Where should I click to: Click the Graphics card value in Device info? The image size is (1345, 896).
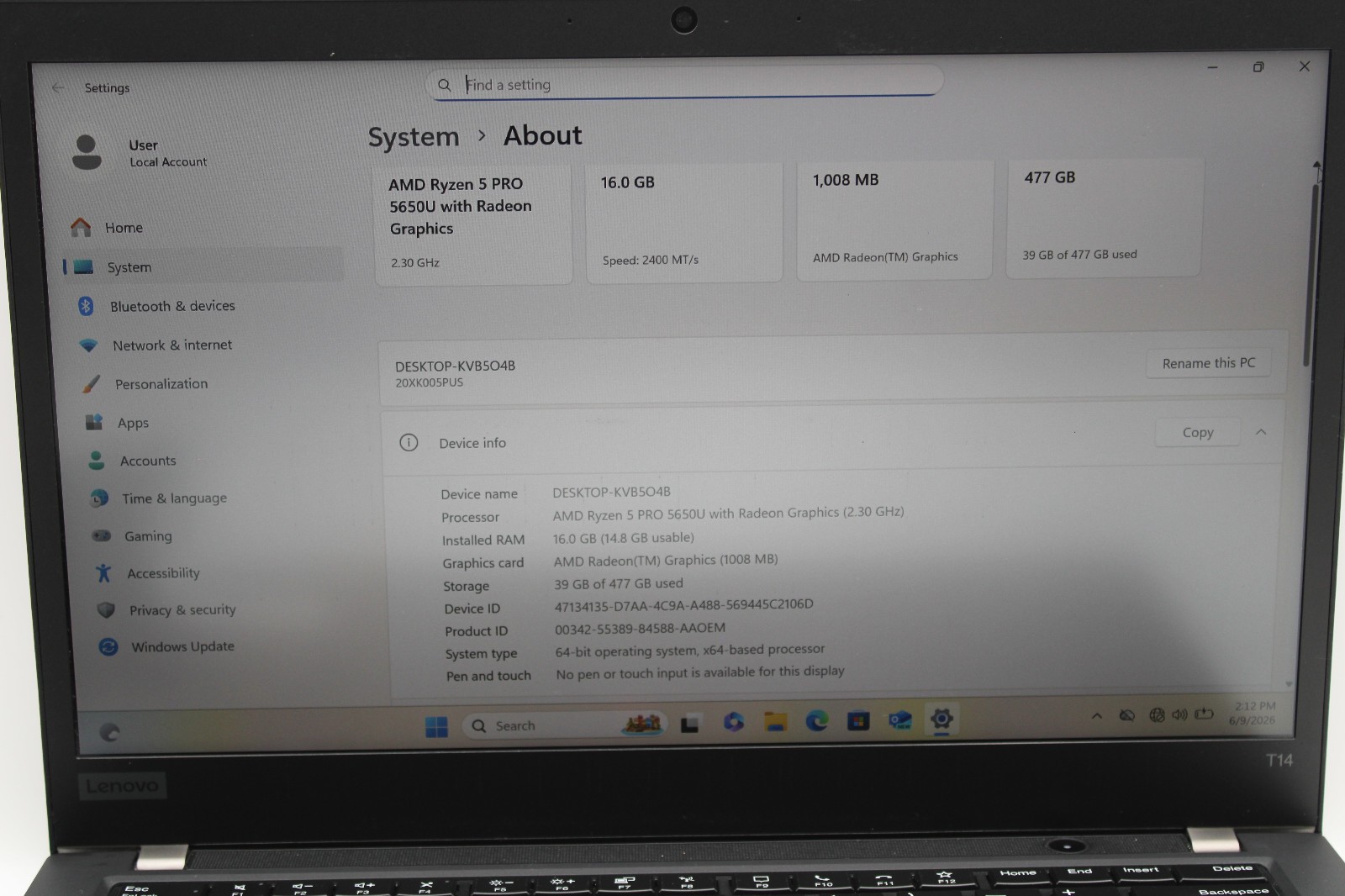(x=665, y=561)
